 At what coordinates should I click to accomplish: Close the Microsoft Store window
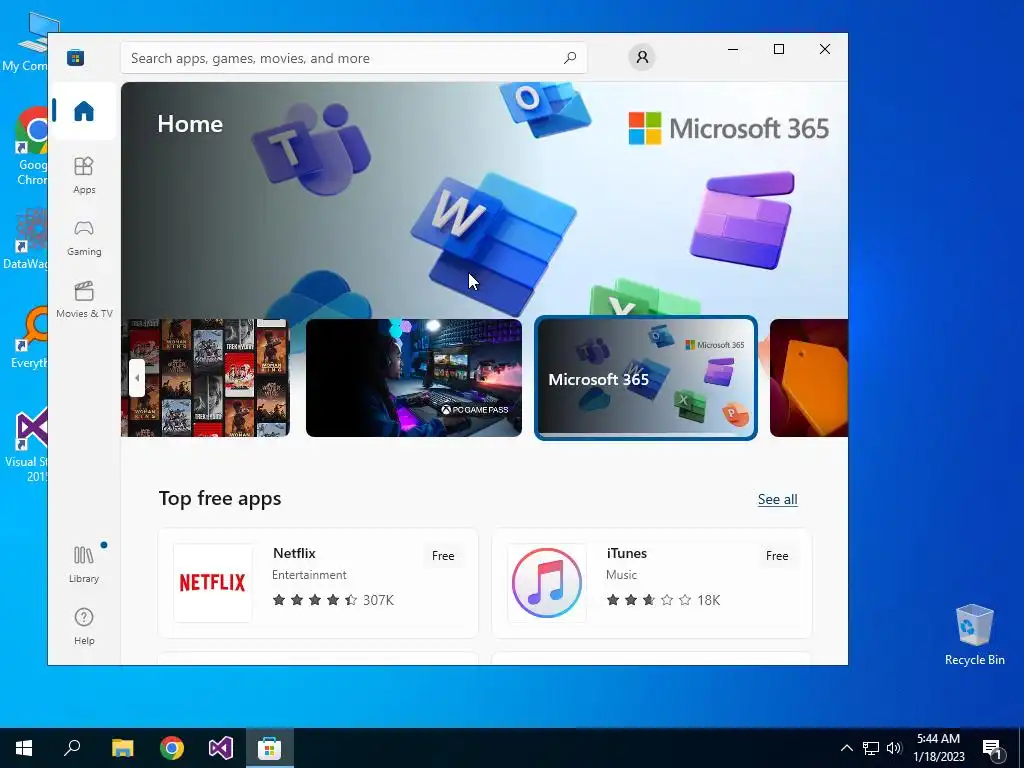825,49
